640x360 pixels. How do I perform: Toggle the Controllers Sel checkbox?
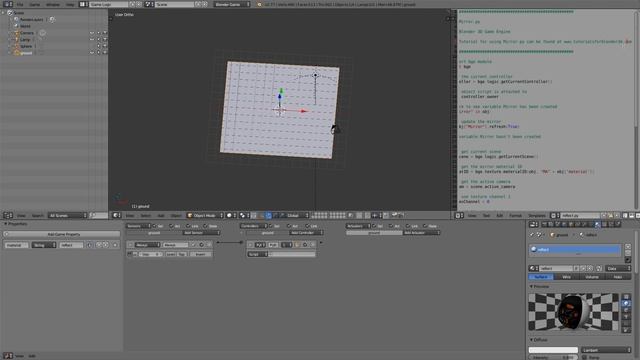(271, 226)
